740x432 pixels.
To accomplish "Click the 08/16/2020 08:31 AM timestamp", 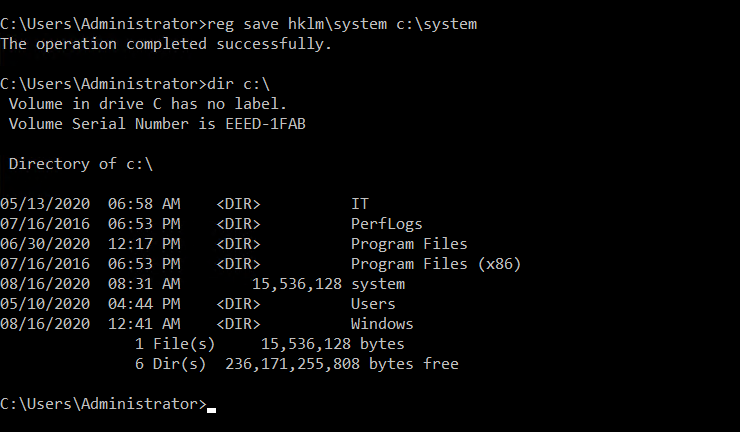I will [90, 284].
